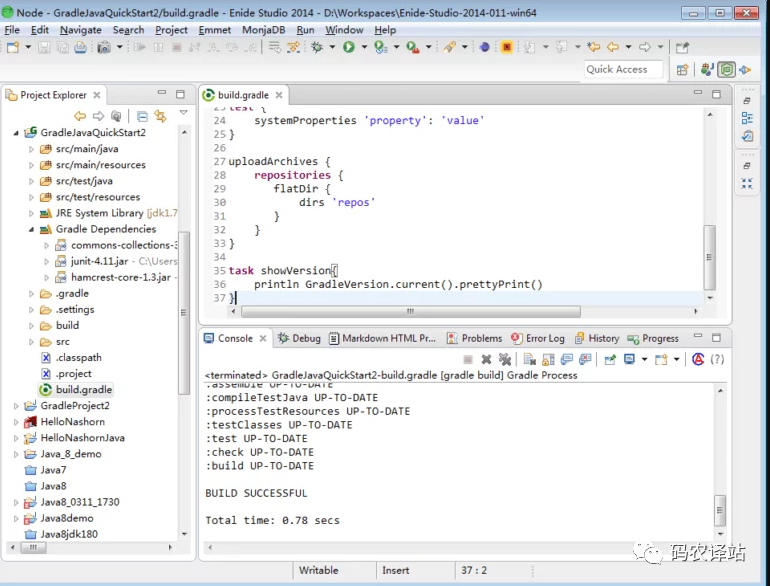770x586 pixels.
Task: Open Project Explorer view menu dropdown
Action: click(183, 113)
